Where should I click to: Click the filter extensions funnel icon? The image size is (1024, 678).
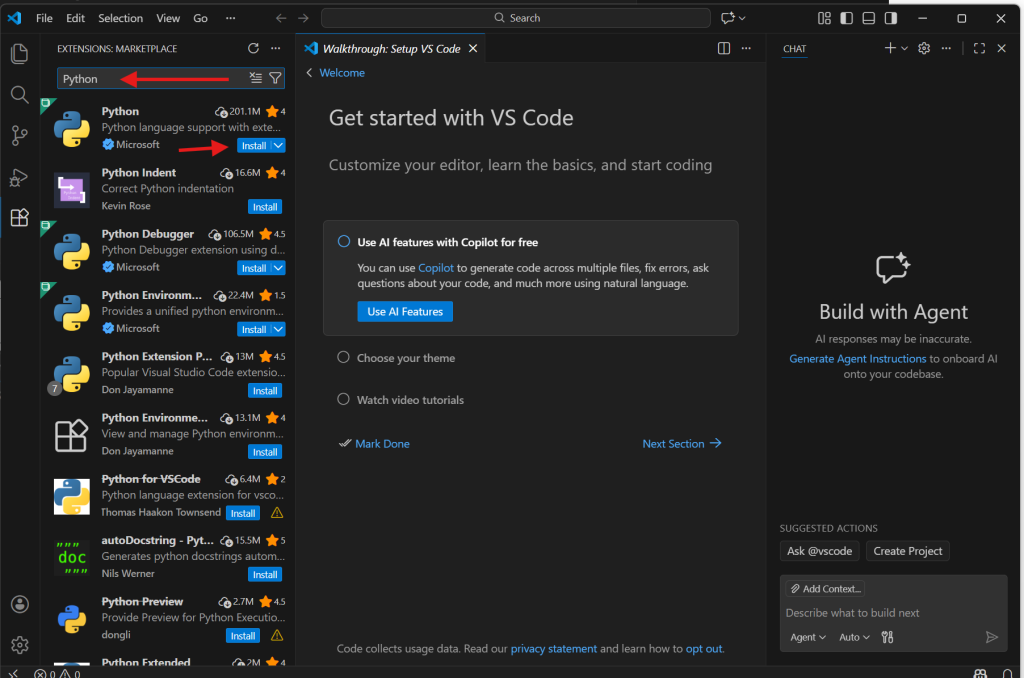pos(276,78)
